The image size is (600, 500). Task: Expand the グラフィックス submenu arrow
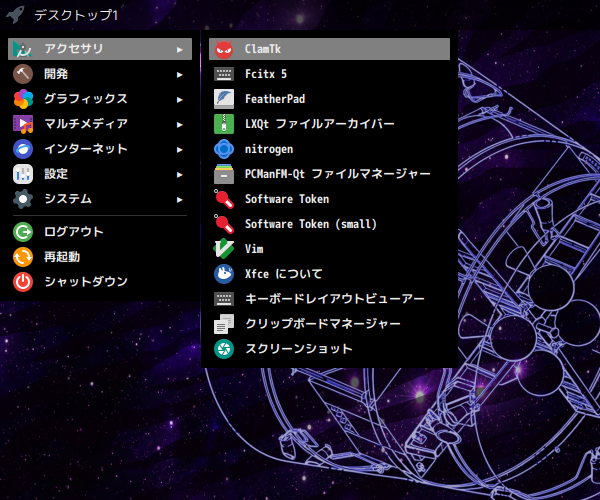coord(179,100)
